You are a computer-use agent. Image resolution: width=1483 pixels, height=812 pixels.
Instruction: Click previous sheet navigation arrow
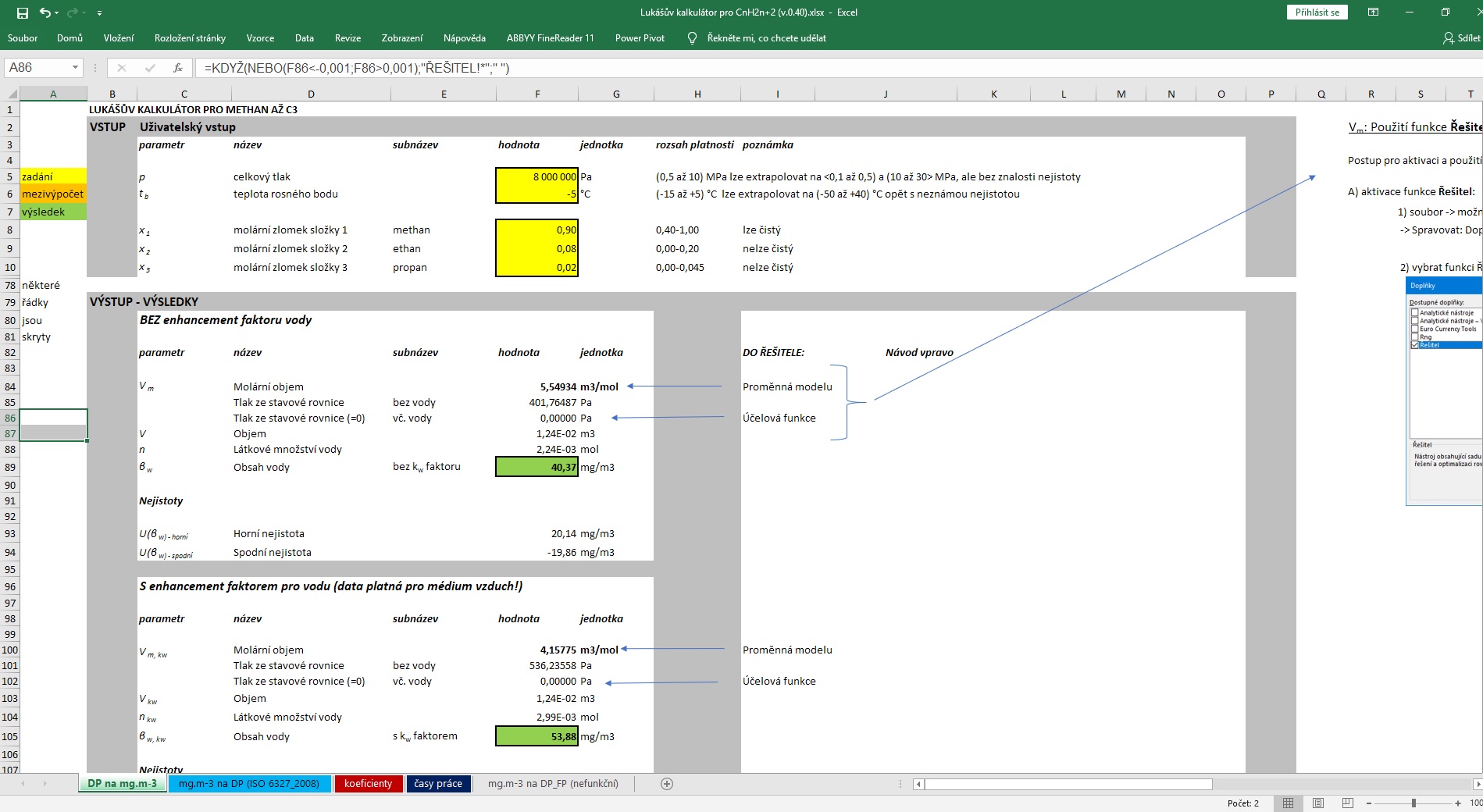coord(23,783)
